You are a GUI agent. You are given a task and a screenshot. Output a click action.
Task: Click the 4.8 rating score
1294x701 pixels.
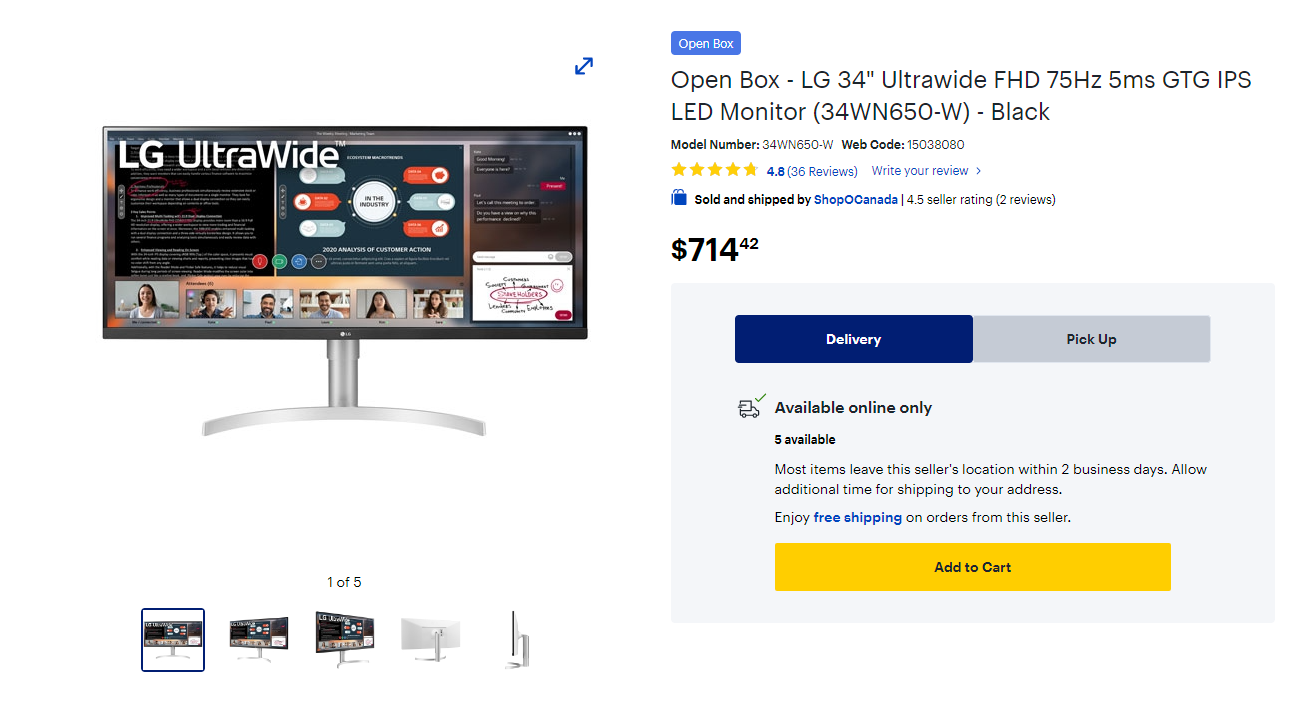click(x=775, y=171)
